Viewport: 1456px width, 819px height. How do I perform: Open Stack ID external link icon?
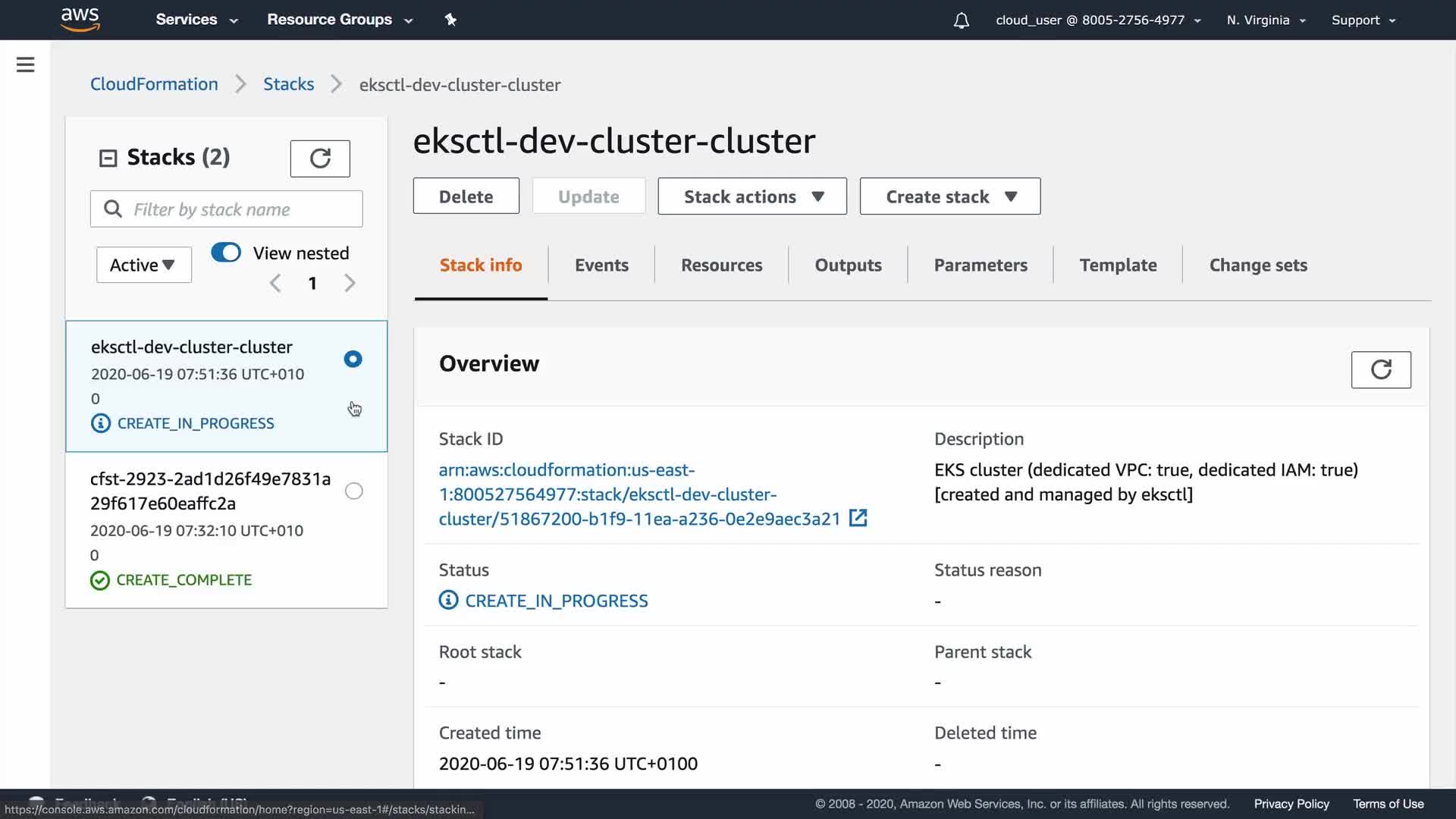pos(858,518)
